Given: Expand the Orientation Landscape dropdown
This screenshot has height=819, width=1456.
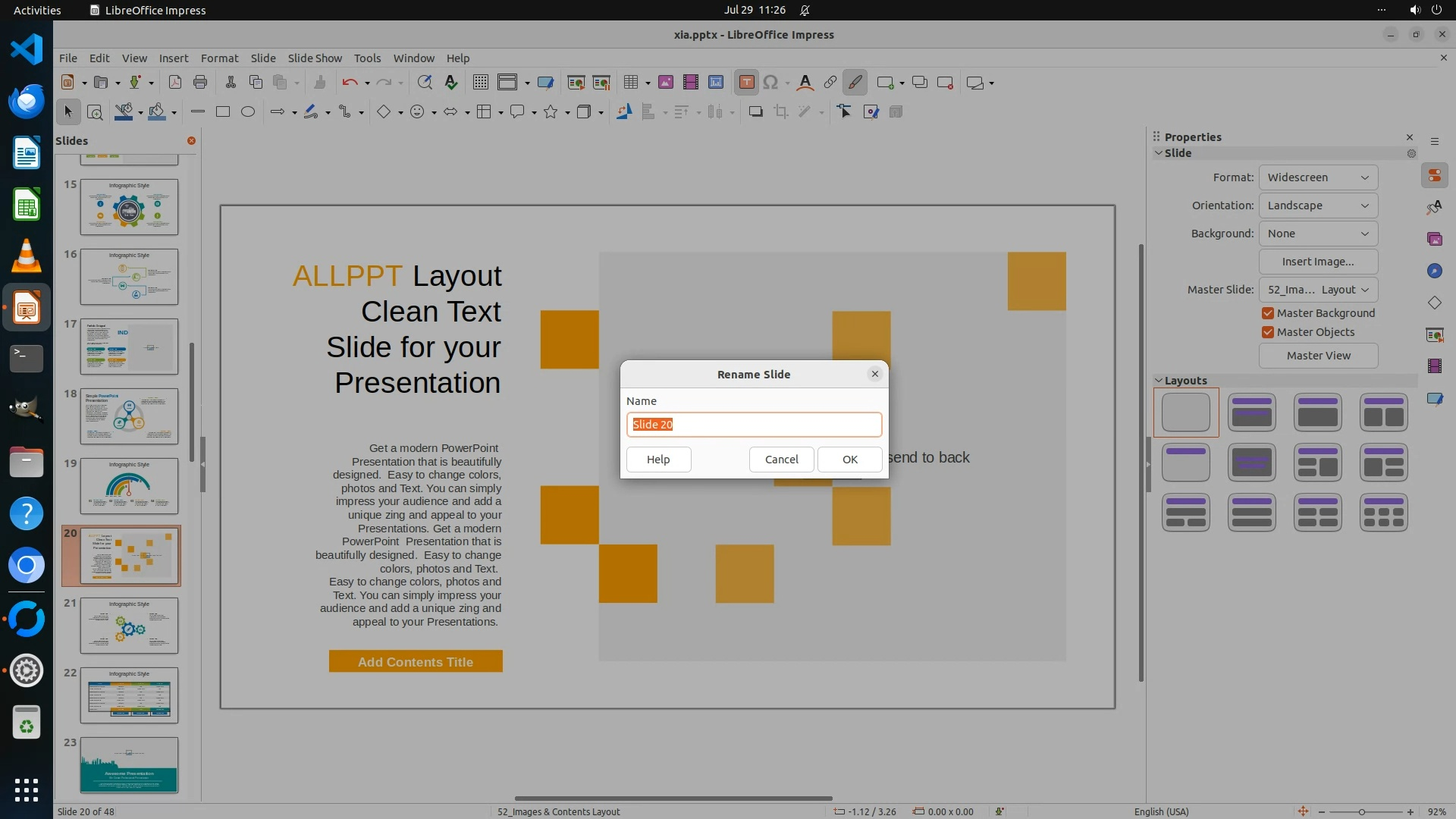Looking at the screenshot, I should 1318,206.
